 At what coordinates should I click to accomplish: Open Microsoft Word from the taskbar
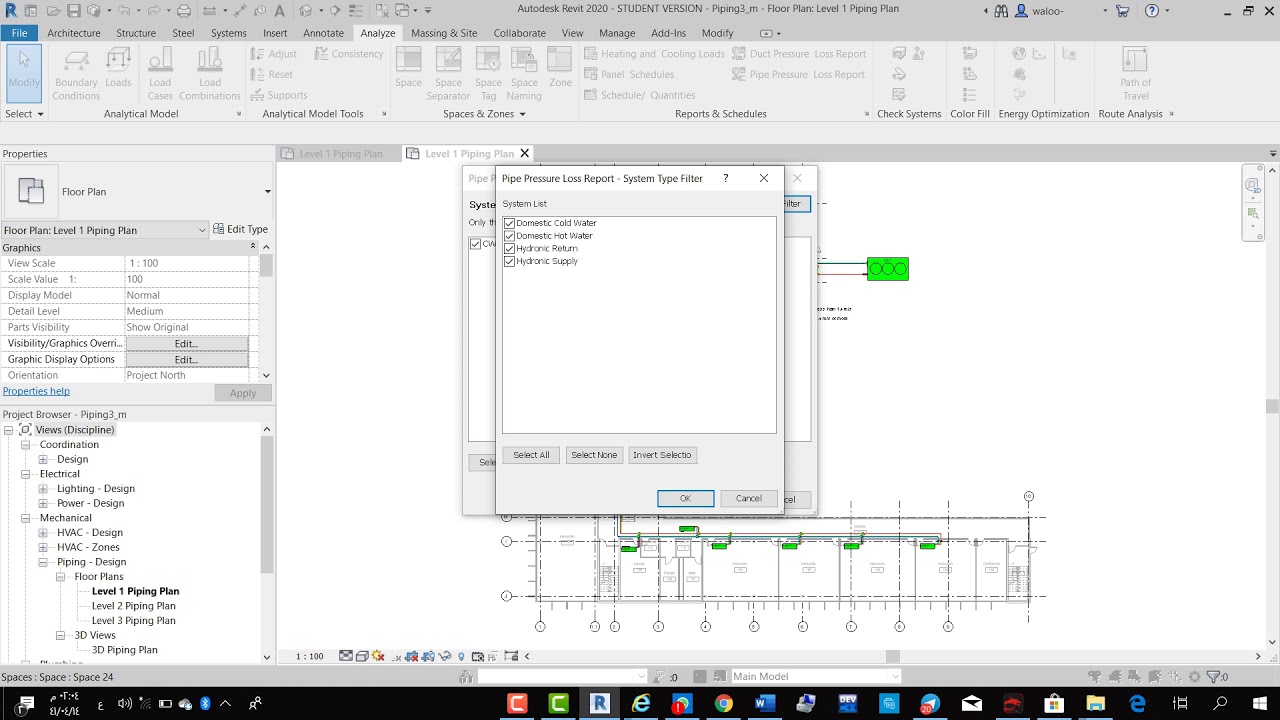coord(765,704)
